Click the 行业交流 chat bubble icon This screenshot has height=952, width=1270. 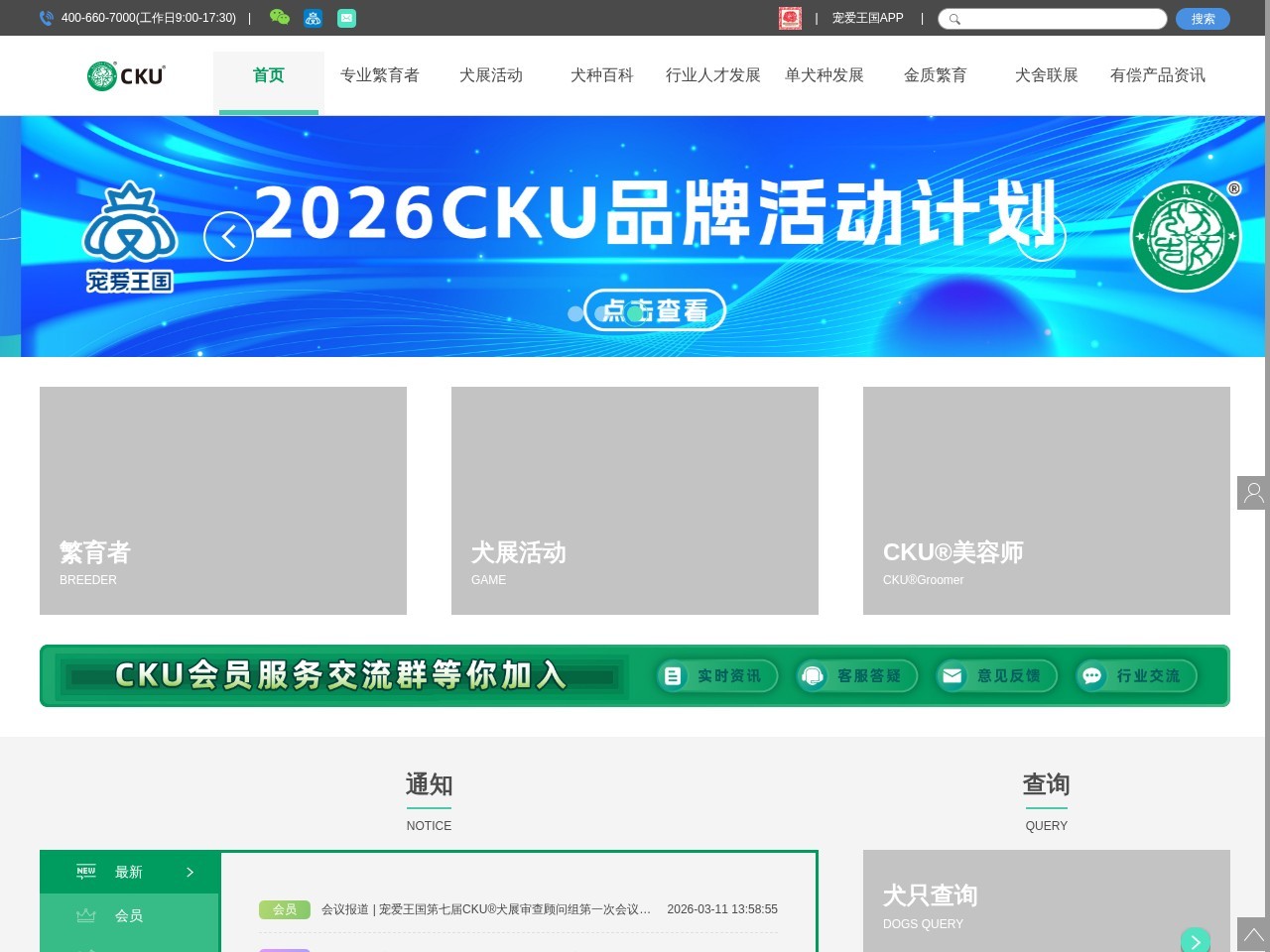[1092, 676]
